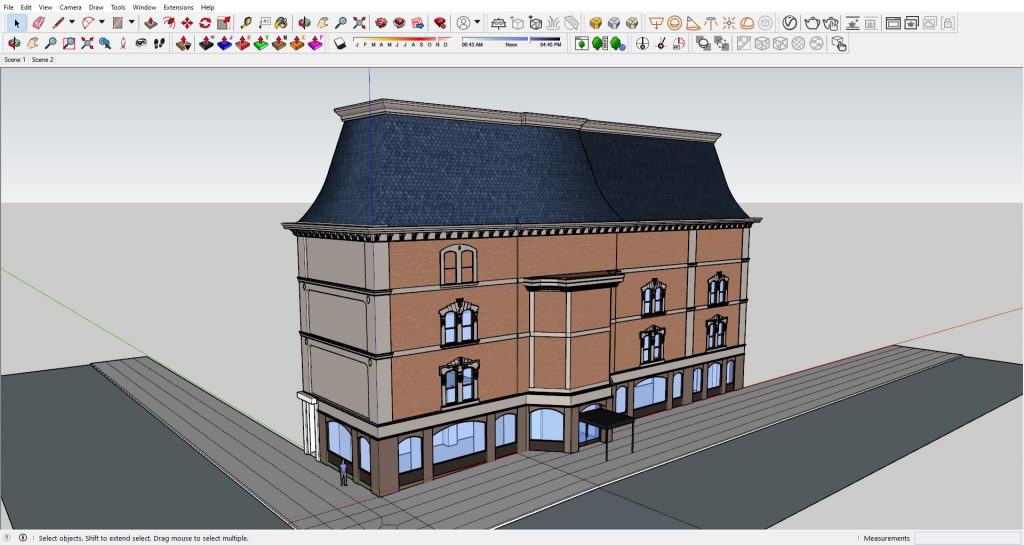1024x545 pixels.
Task: Select the Eraser tool
Action: (x=38, y=22)
